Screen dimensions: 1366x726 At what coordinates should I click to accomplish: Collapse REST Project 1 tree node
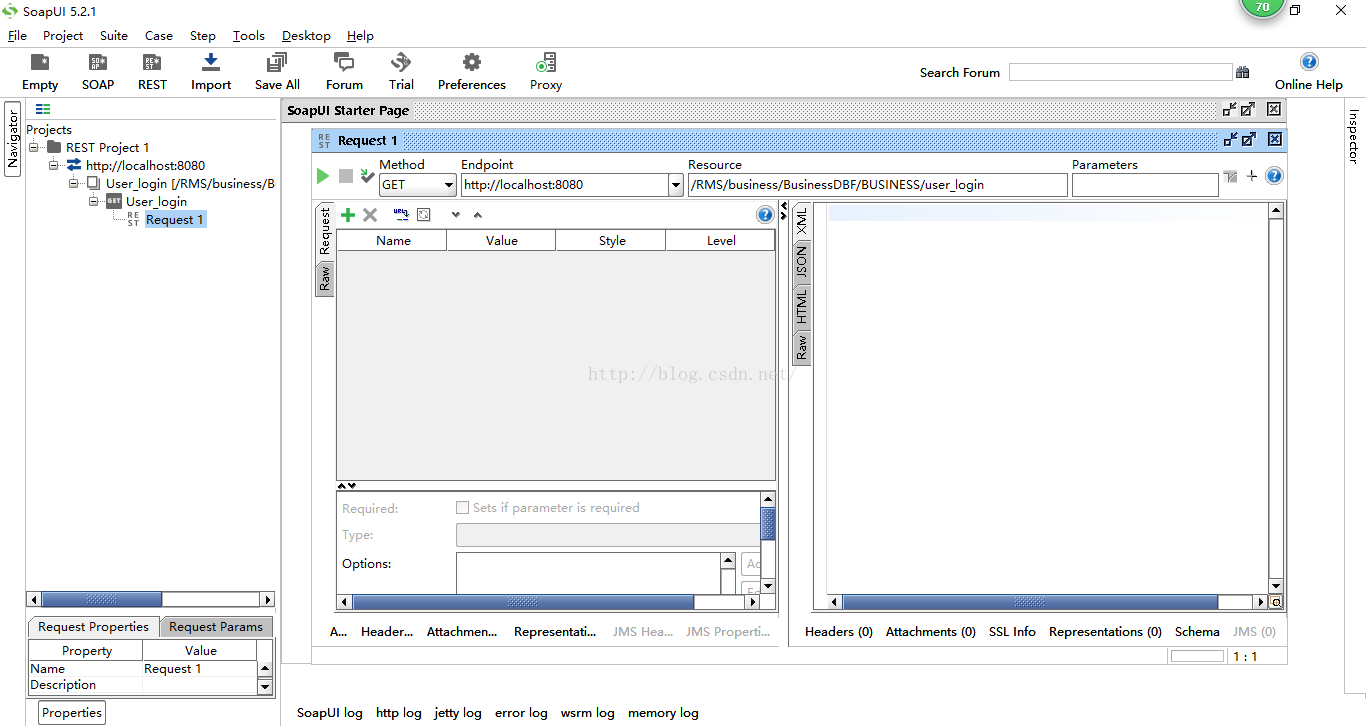(34, 147)
